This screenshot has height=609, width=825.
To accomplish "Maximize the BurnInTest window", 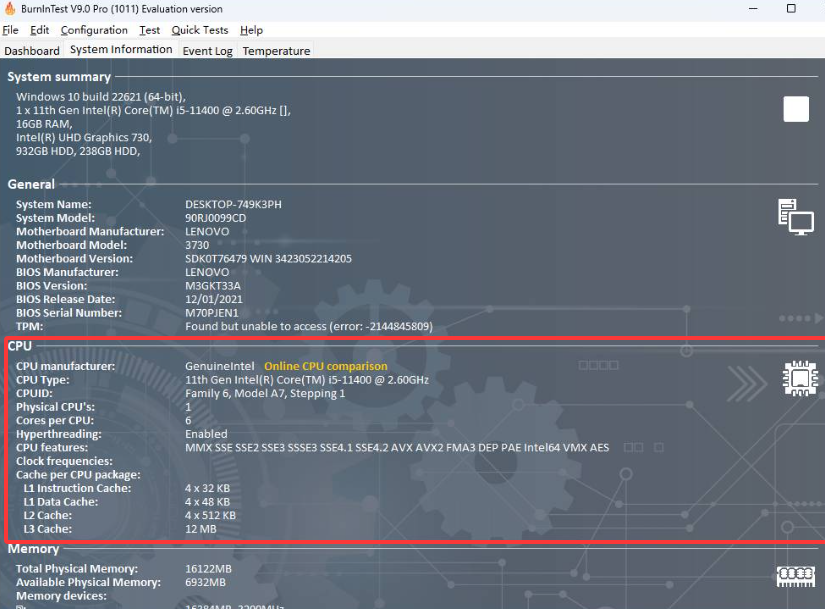I will pos(791,8).
